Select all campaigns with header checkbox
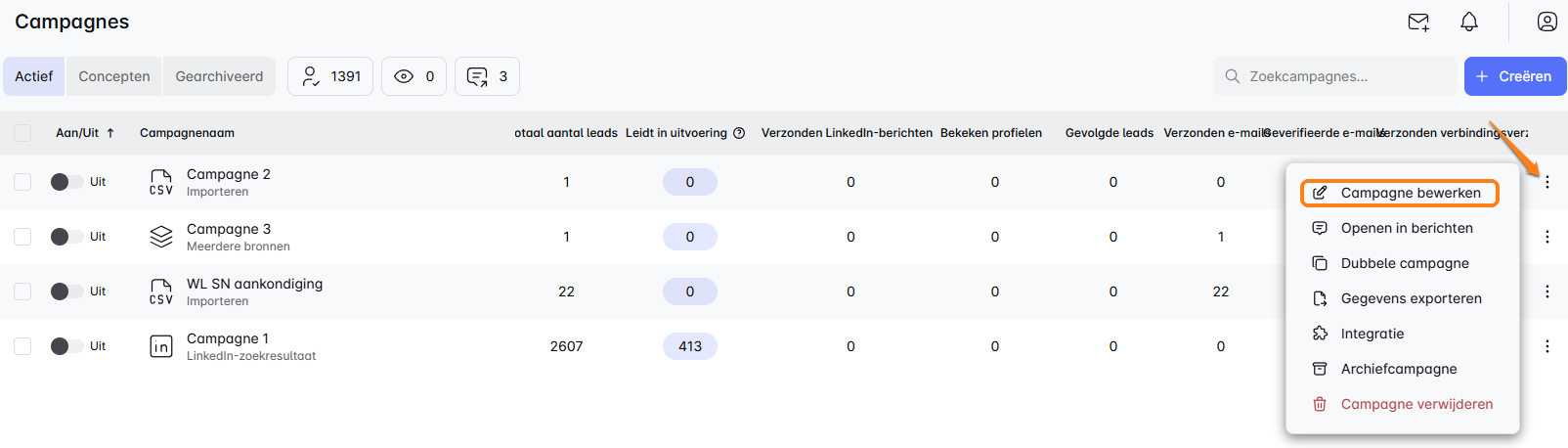1568x448 pixels. coord(22,133)
